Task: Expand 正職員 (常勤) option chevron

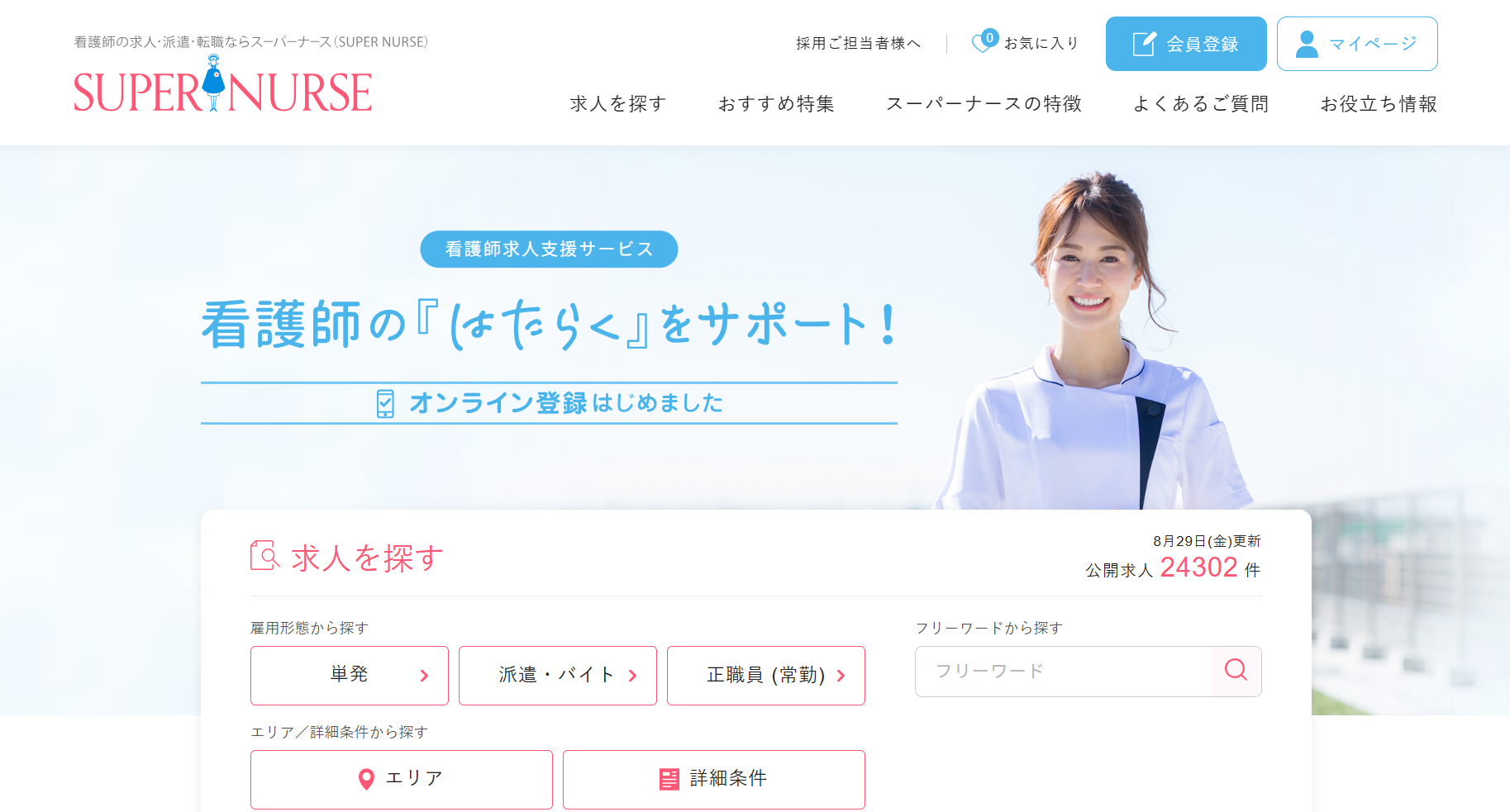Action: (841, 676)
